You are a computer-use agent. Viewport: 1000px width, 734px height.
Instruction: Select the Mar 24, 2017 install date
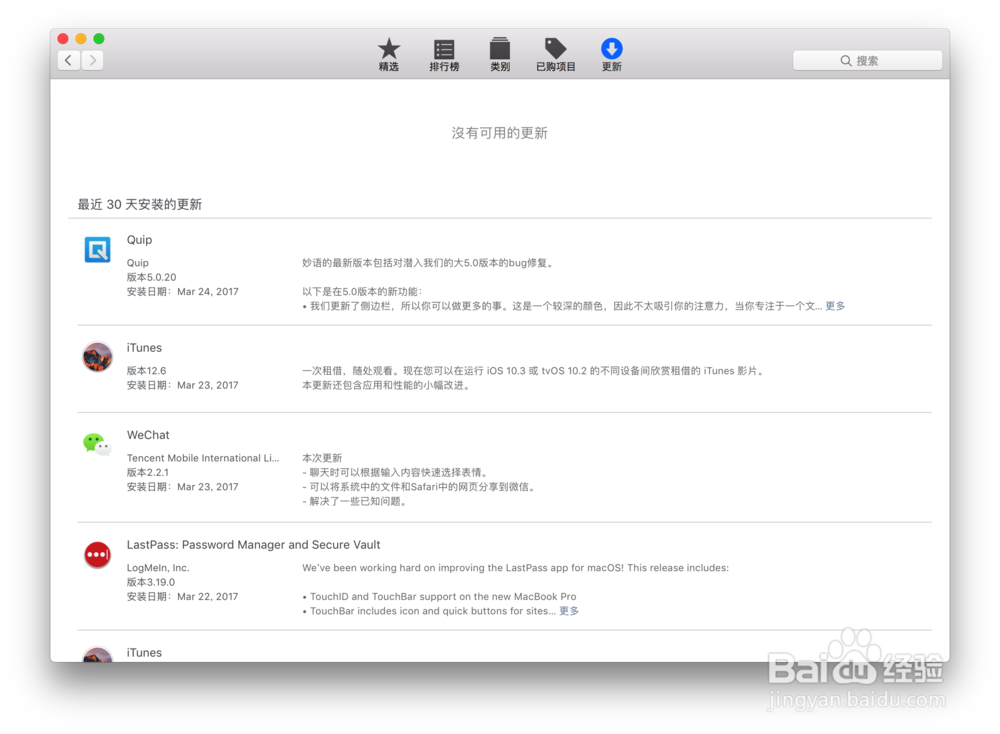208,291
